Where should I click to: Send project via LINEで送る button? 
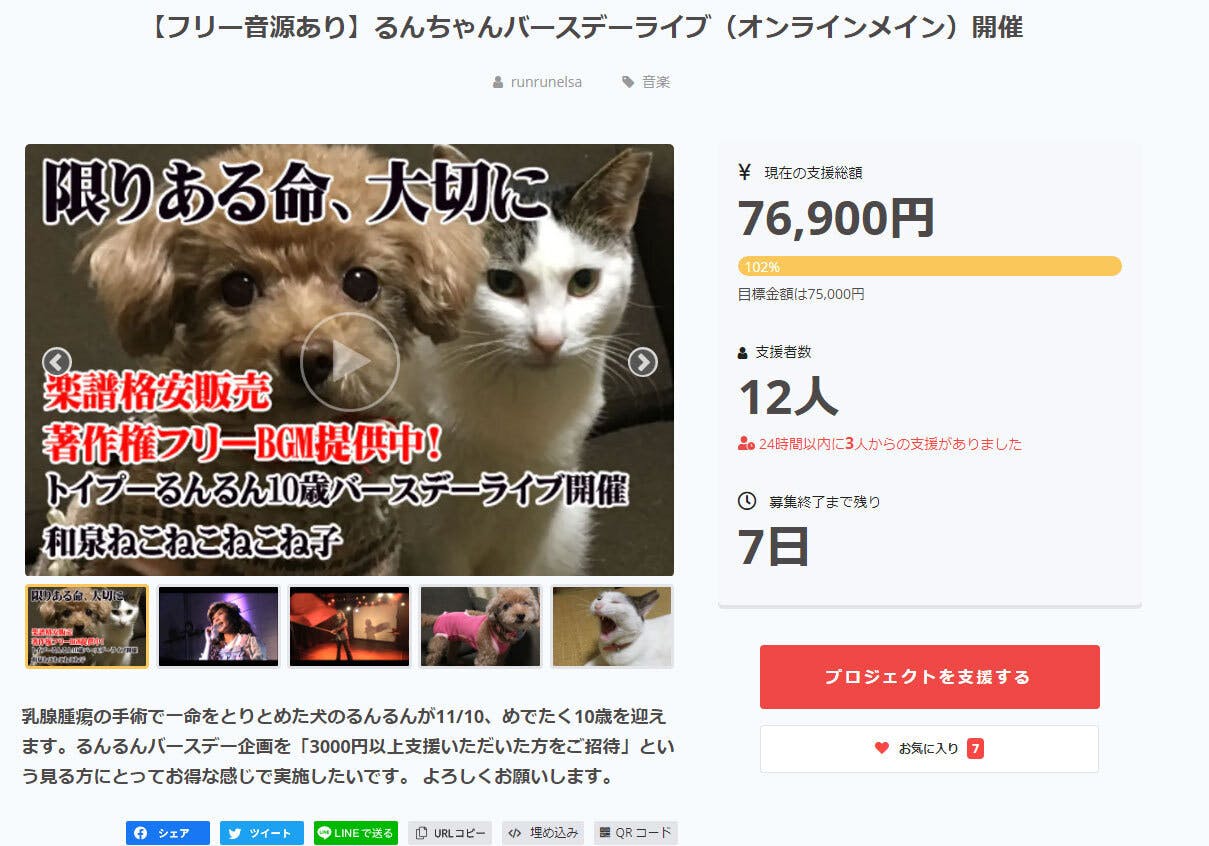[x=356, y=833]
